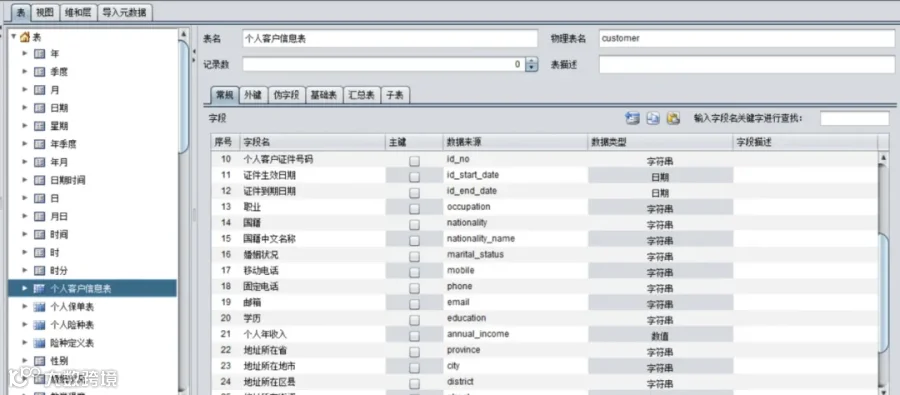Open the 导入元数据 top tab

click(x=125, y=11)
